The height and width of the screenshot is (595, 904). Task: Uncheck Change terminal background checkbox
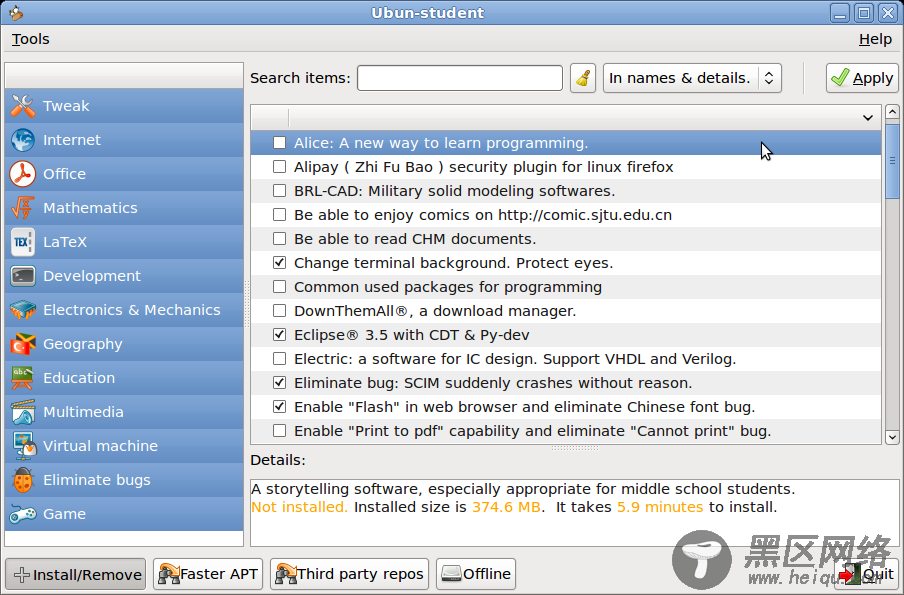point(280,263)
